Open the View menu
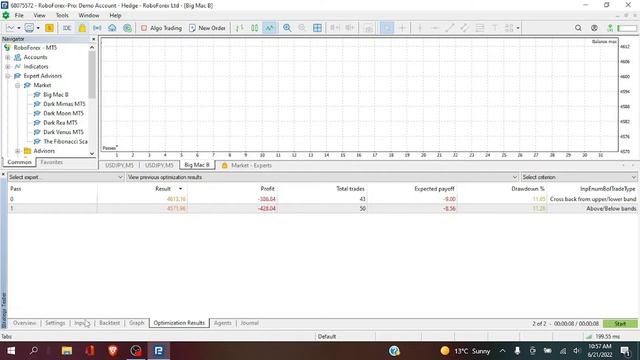This screenshot has width=640, height=360. [39, 15]
